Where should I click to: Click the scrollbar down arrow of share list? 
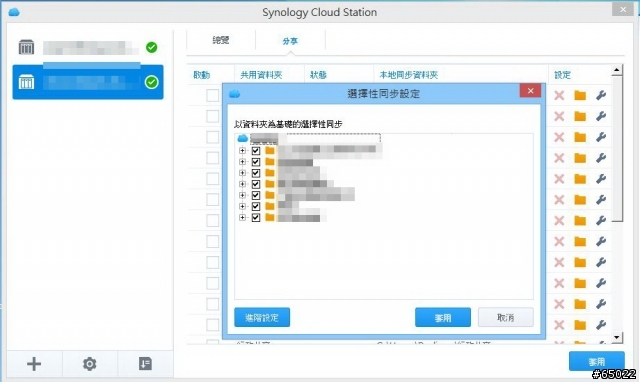[x=617, y=338]
